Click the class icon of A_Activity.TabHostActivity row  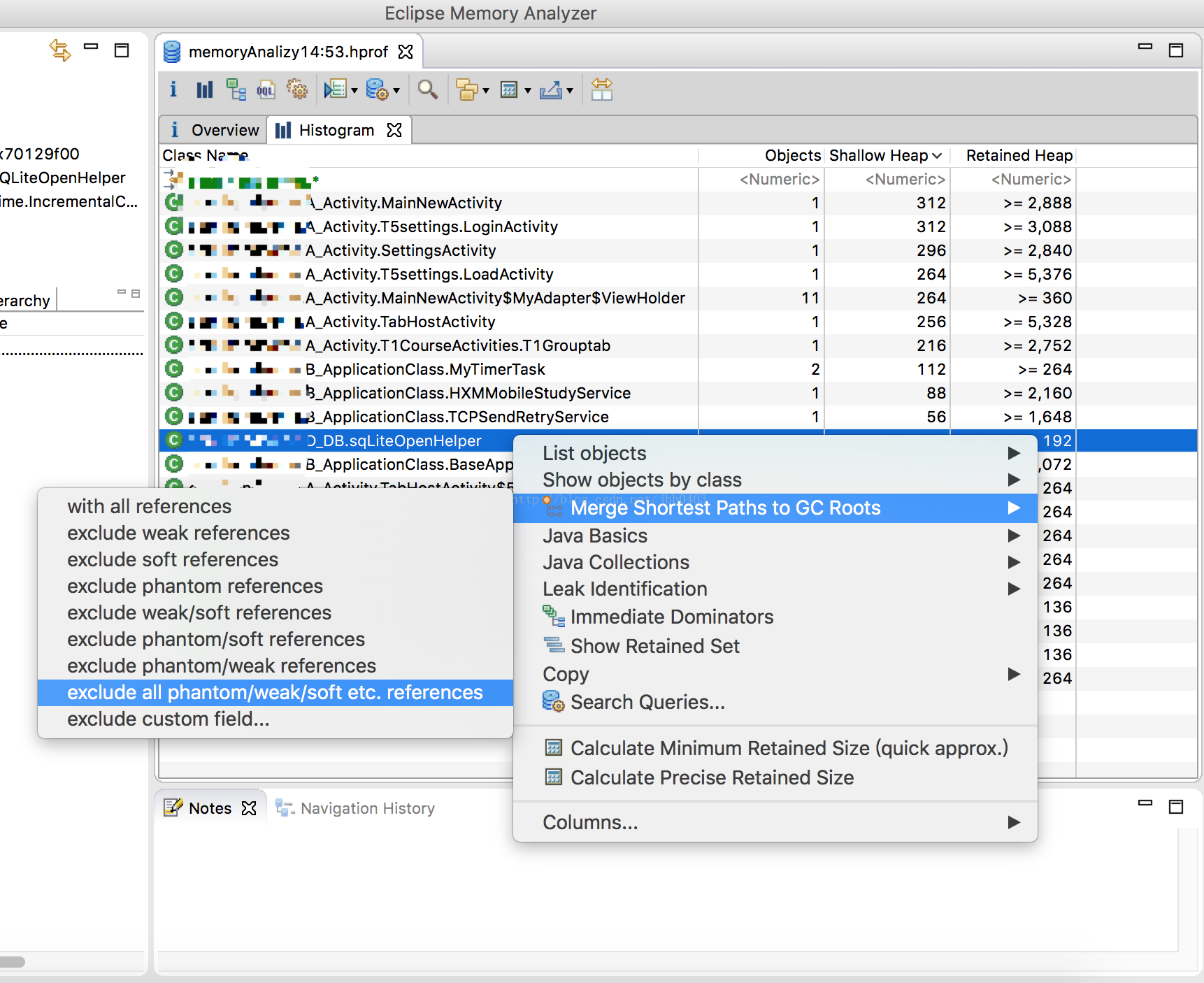pos(174,322)
